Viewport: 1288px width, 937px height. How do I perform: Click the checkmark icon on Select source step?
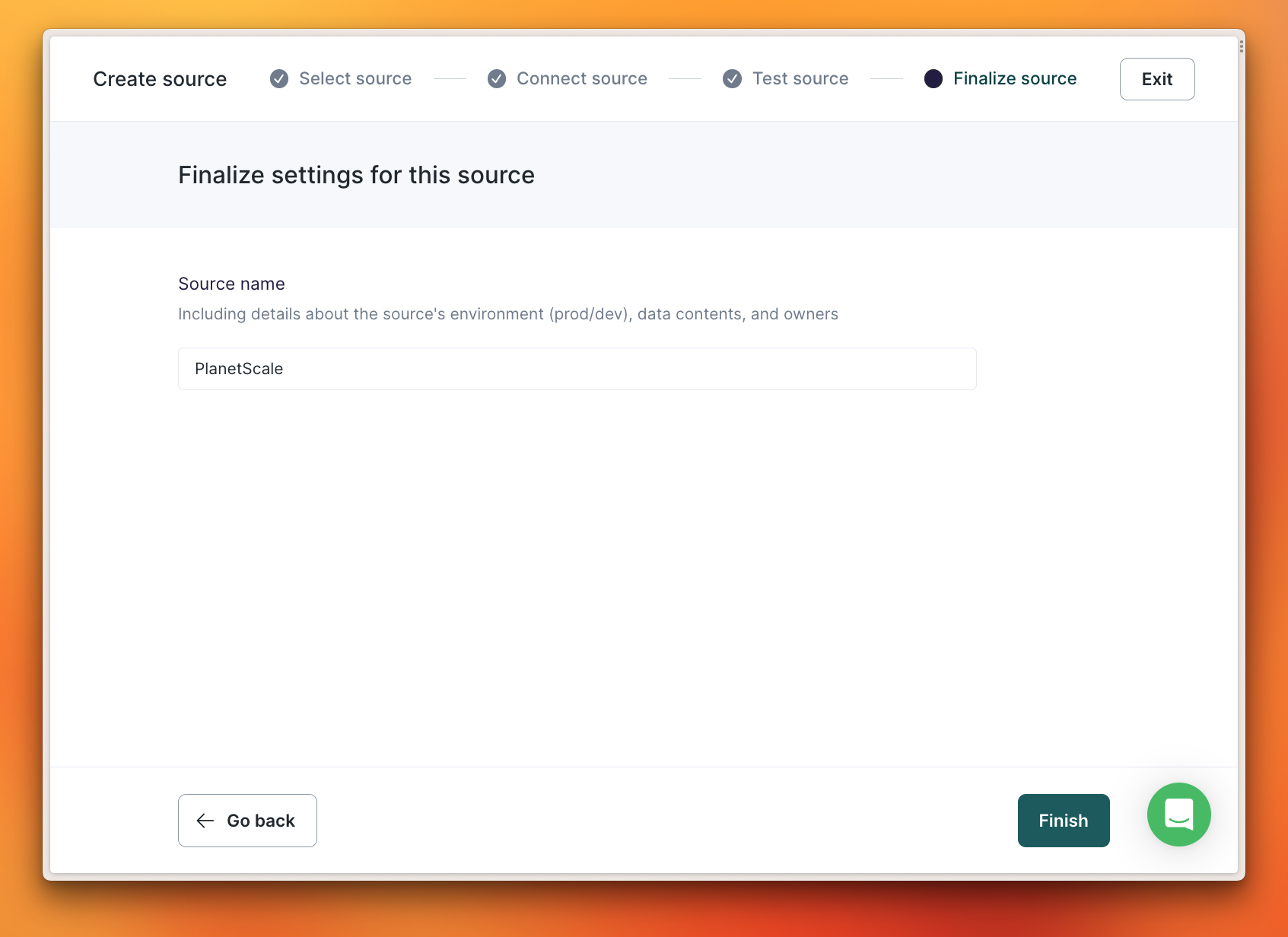tap(278, 78)
